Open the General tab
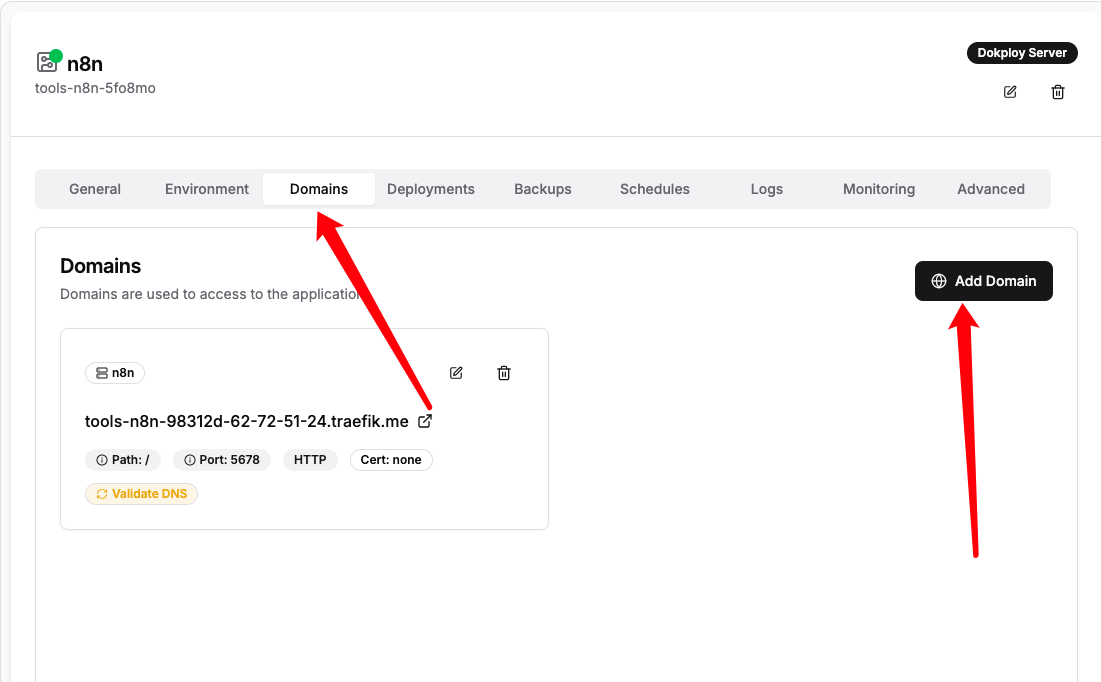 (x=95, y=189)
